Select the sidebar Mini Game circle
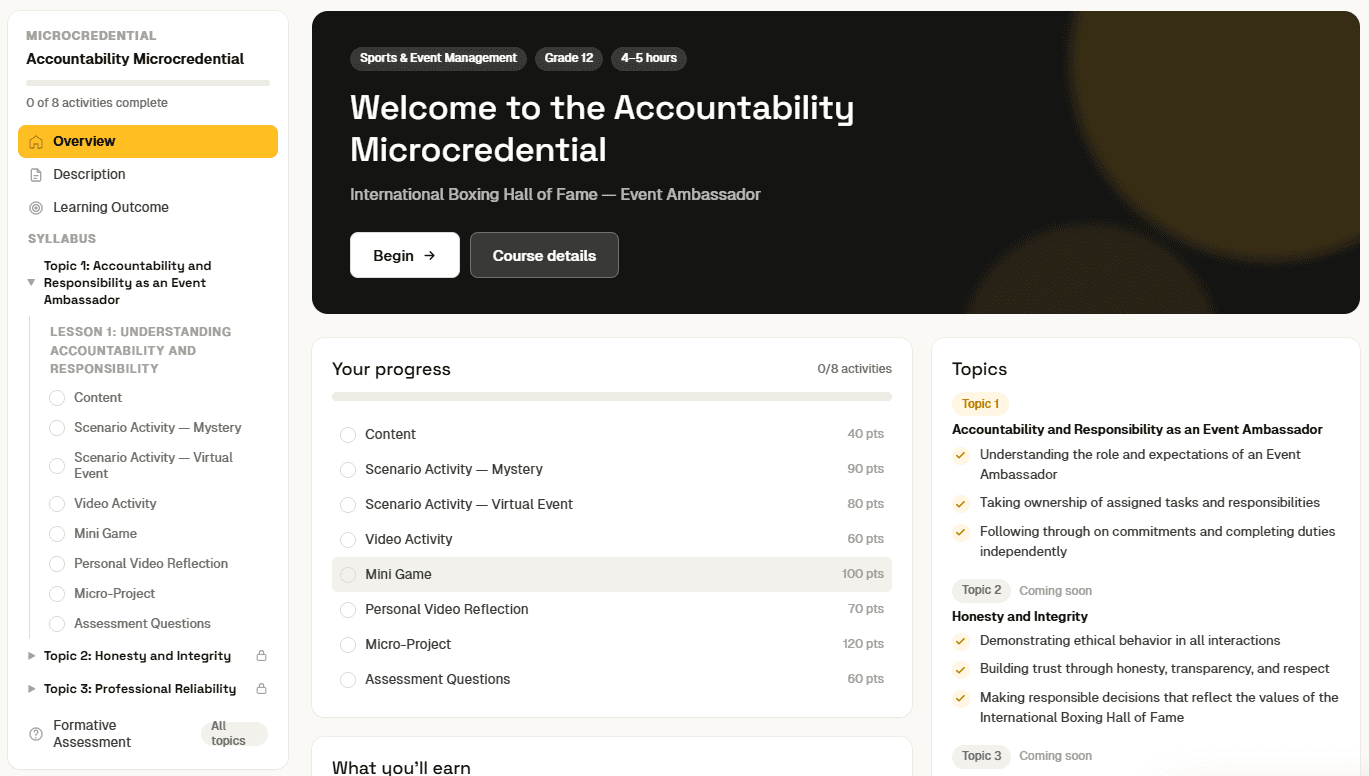The width and height of the screenshot is (1369, 776). click(57, 534)
